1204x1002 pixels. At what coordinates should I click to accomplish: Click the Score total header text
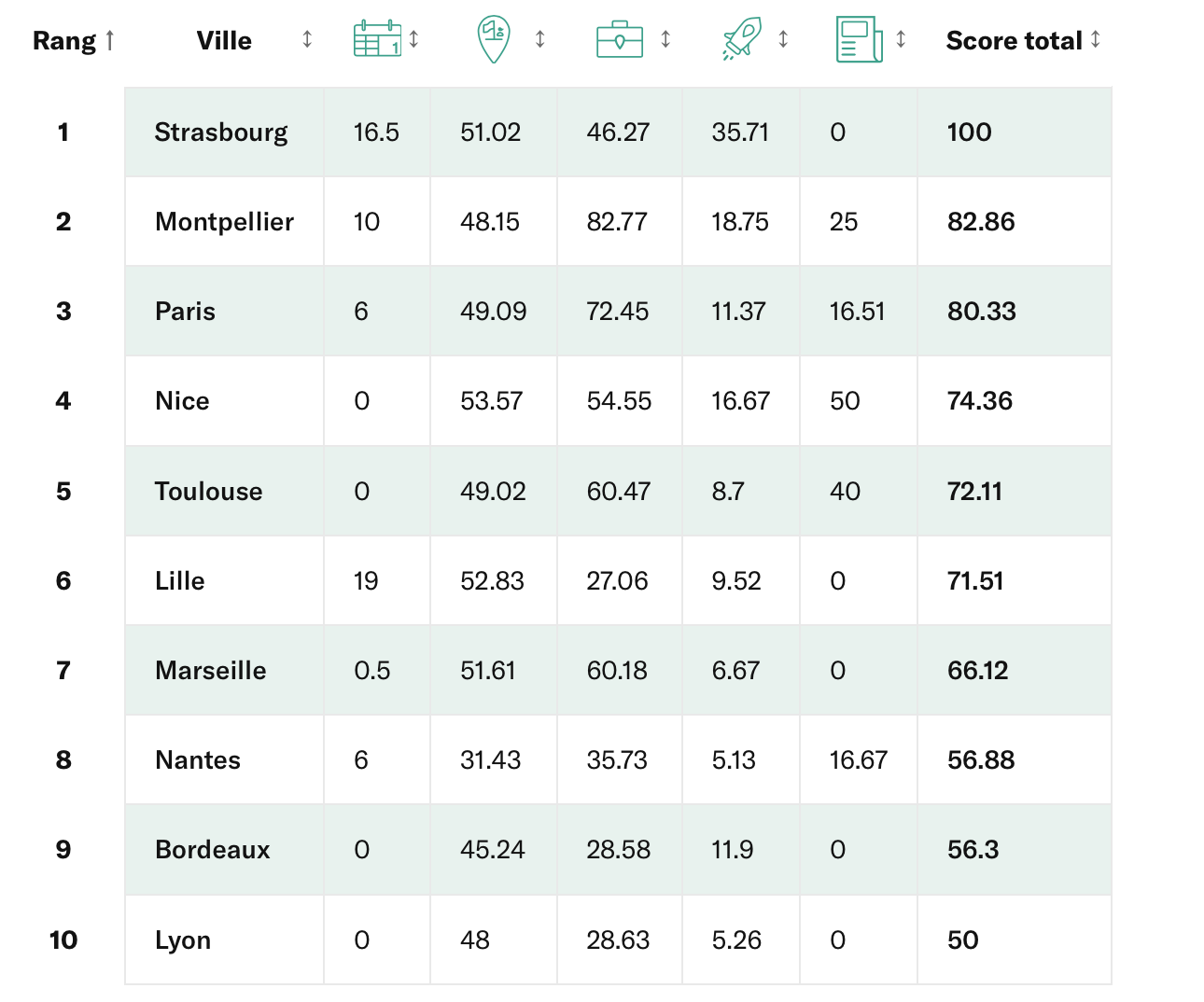point(1014,41)
